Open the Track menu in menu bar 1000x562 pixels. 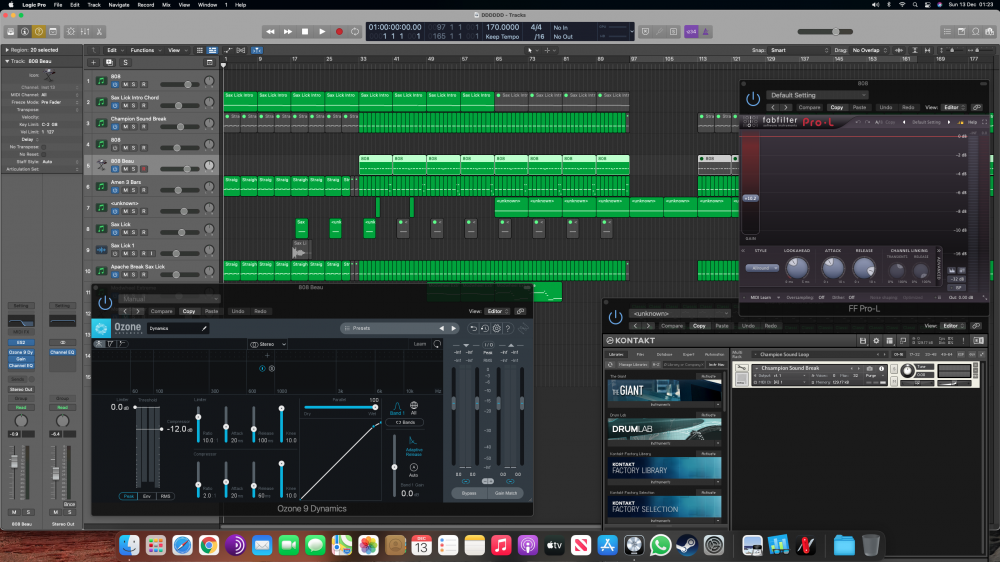tap(94, 4)
